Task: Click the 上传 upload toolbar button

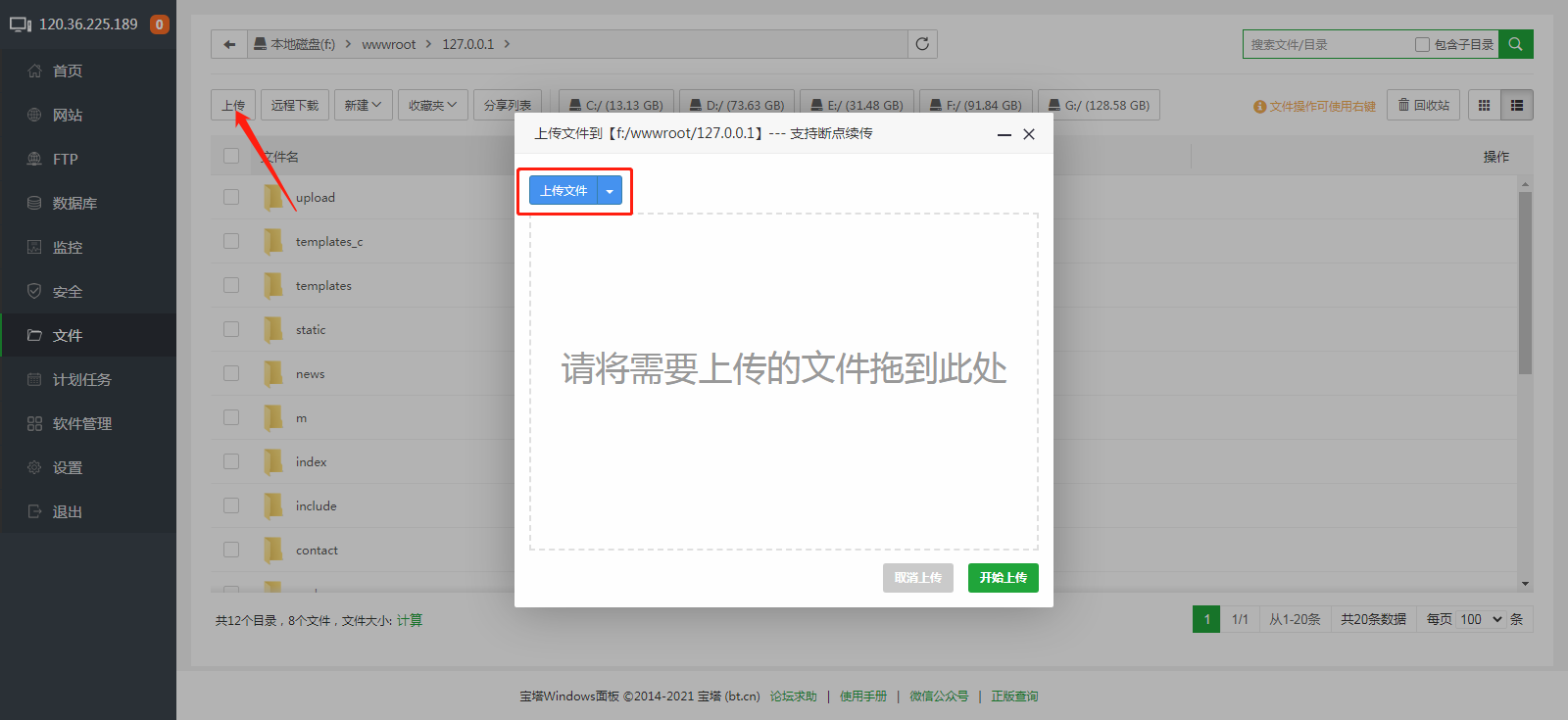Action: 233,105
